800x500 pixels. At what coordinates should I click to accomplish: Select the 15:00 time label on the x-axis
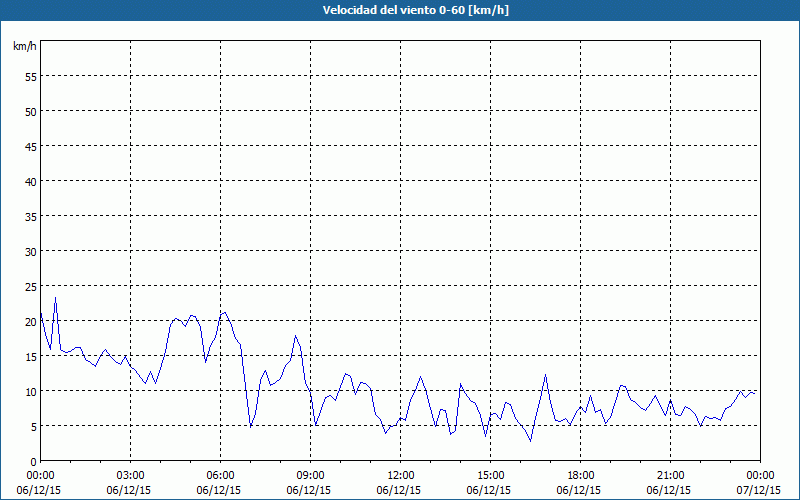coord(490,475)
